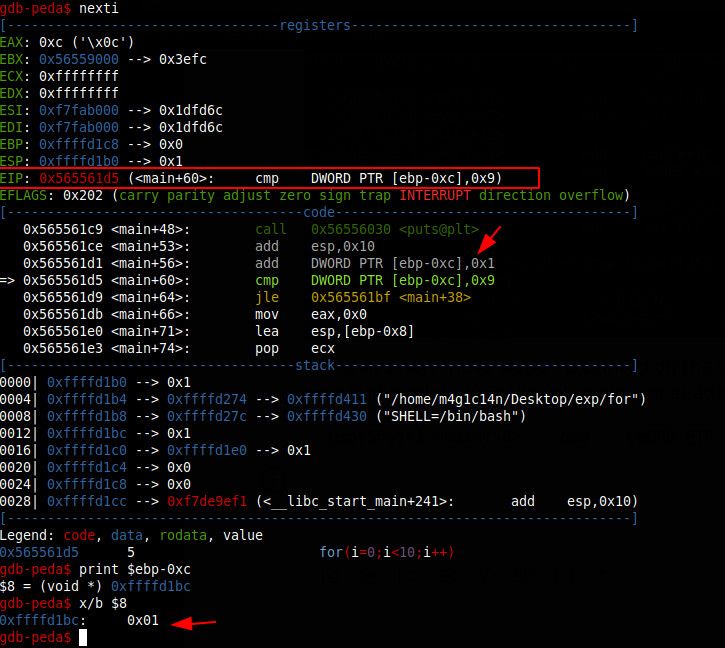
Task: Select the ESI address 0xf7fab000
Action: (x=79, y=111)
